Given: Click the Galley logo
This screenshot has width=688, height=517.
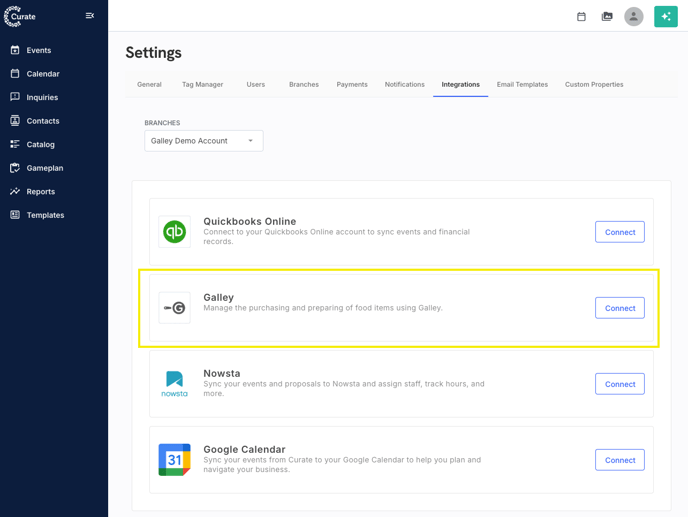Looking at the screenshot, I should point(174,308).
